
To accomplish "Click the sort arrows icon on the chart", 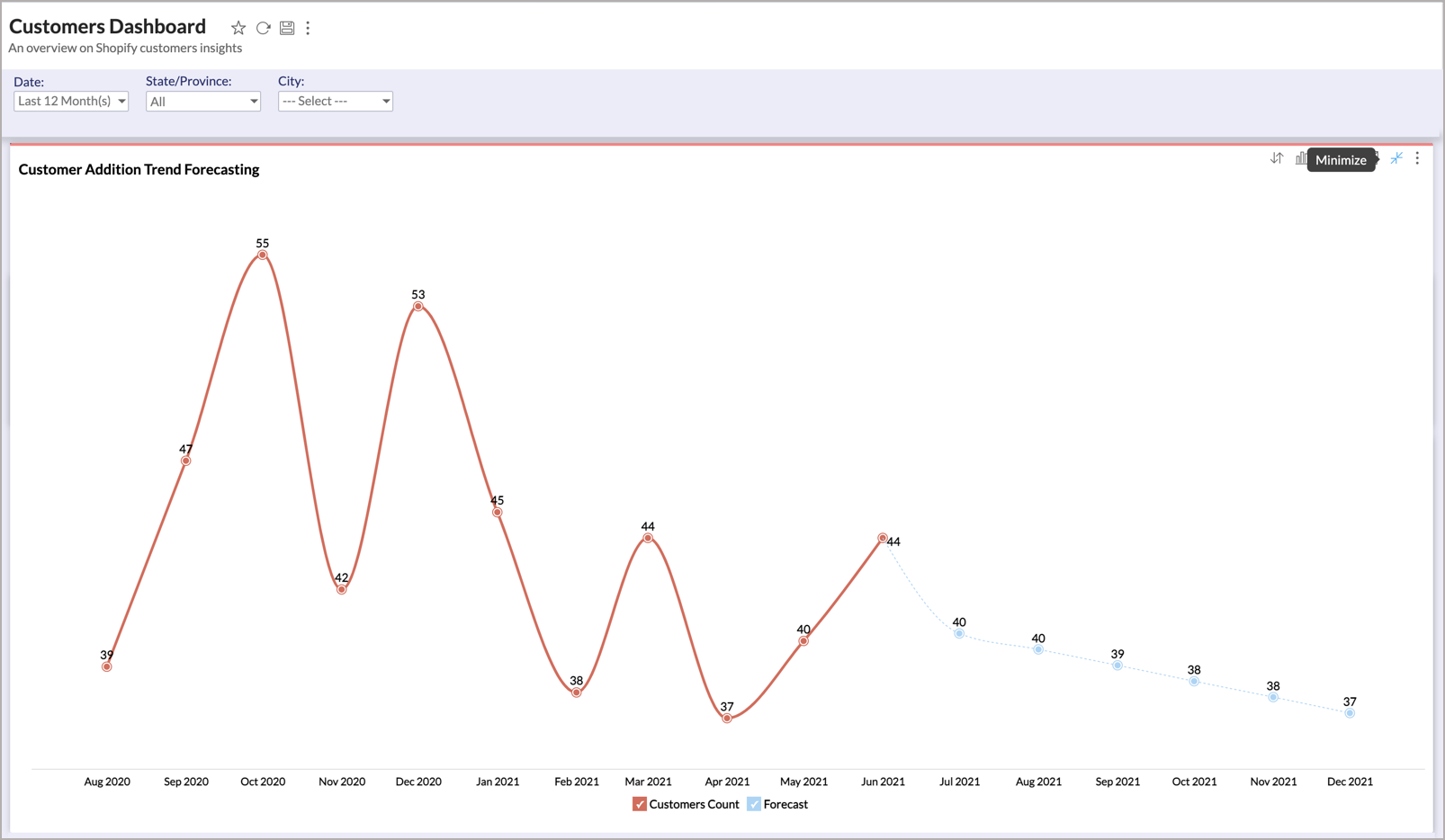I will tap(1277, 159).
